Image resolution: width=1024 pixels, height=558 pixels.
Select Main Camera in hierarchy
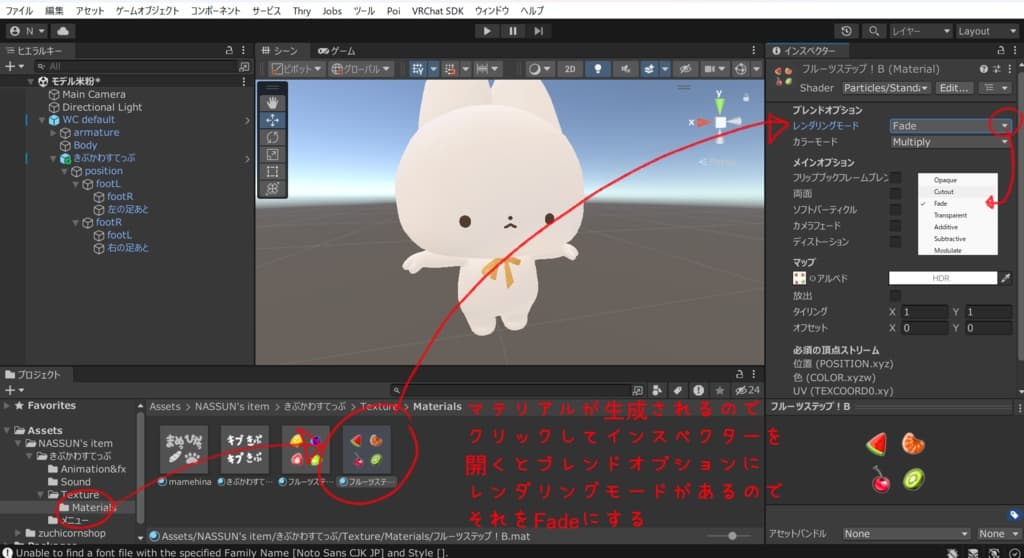tap(93, 94)
